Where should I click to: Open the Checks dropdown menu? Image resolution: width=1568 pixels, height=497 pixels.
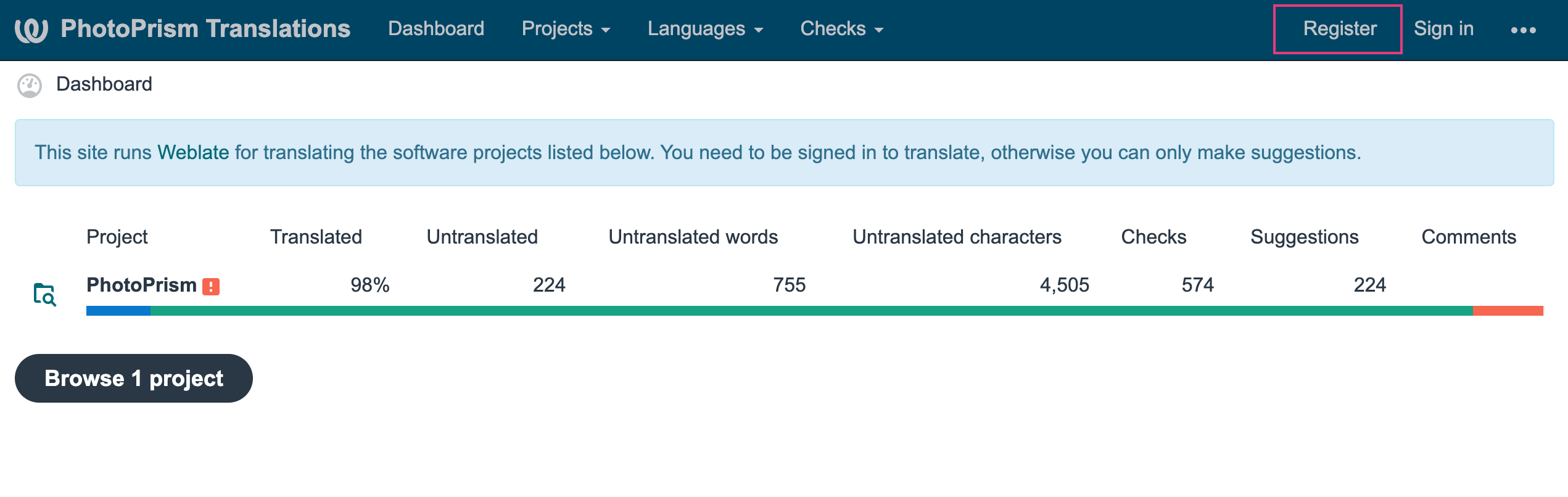point(841,29)
